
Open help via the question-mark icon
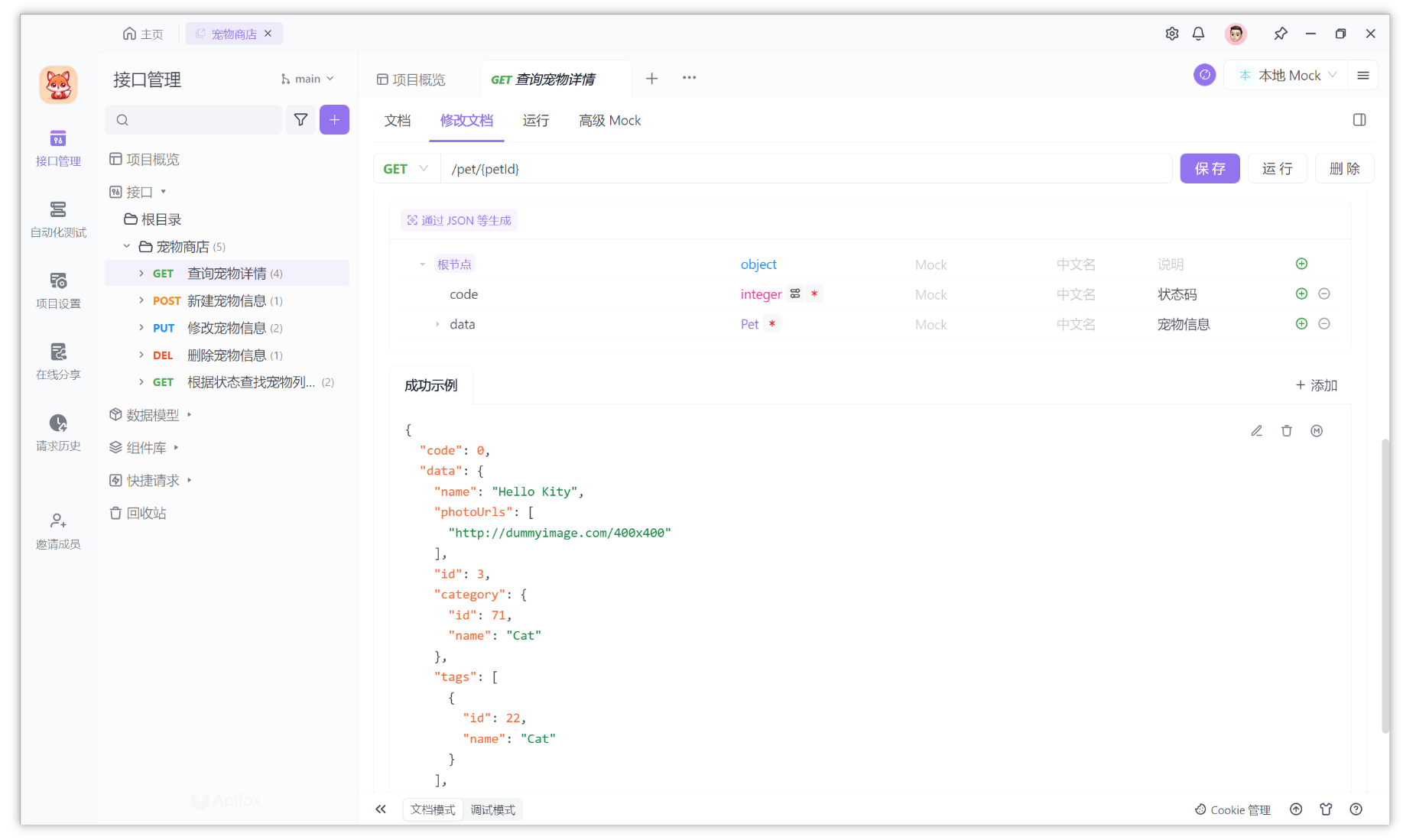pyautogui.click(x=1356, y=809)
